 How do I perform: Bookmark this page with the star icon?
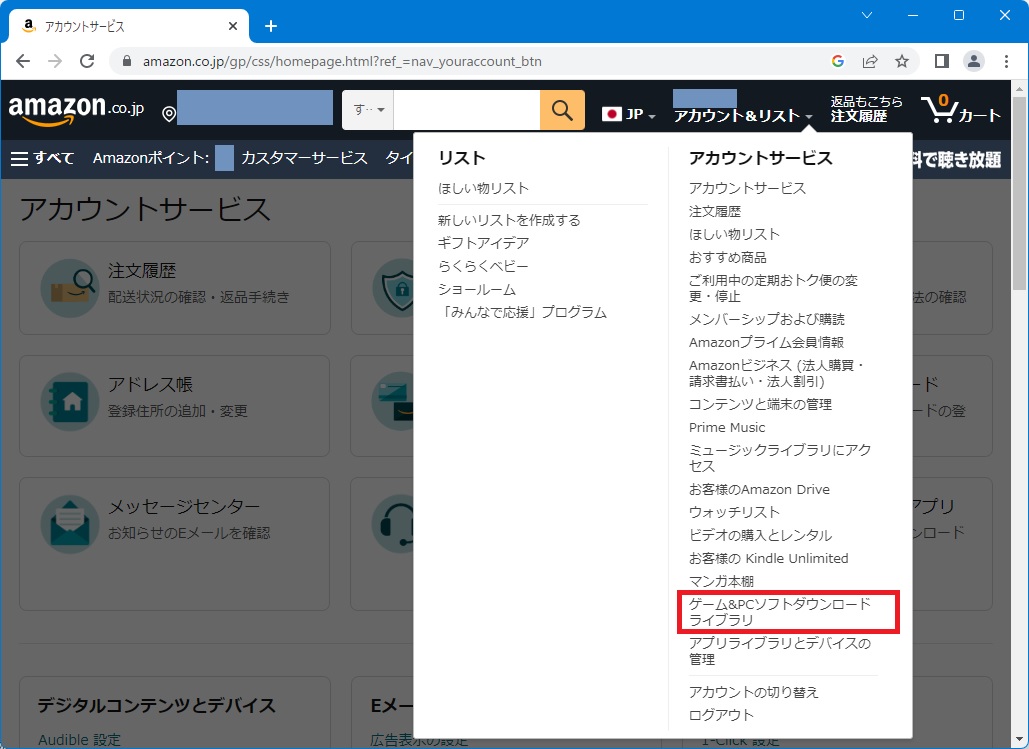pyautogui.click(x=902, y=61)
